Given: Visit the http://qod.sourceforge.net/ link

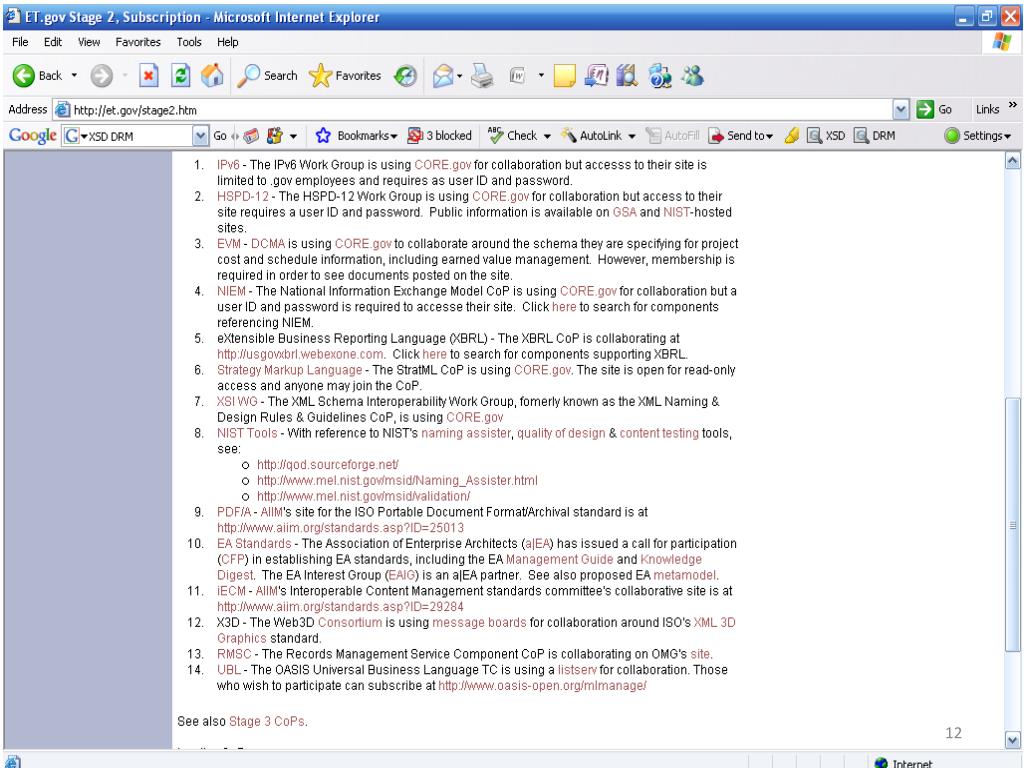Looking at the screenshot, I should [328, 465].
